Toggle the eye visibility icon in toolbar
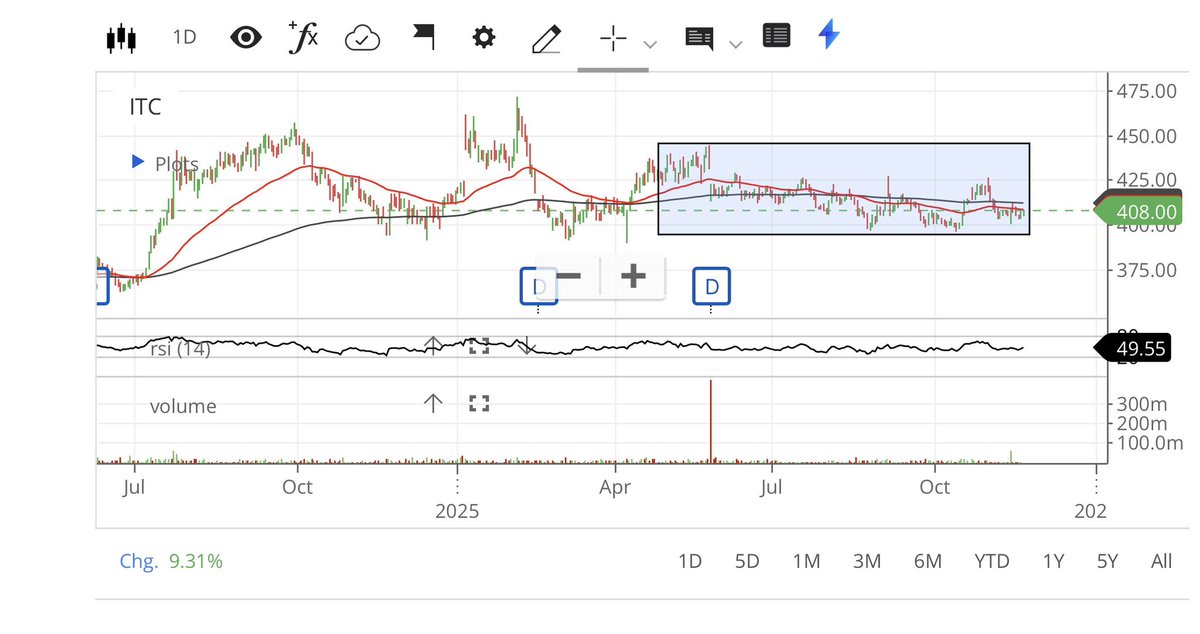Viewport: 1200px width, 634px height. [x=245, y=38]
